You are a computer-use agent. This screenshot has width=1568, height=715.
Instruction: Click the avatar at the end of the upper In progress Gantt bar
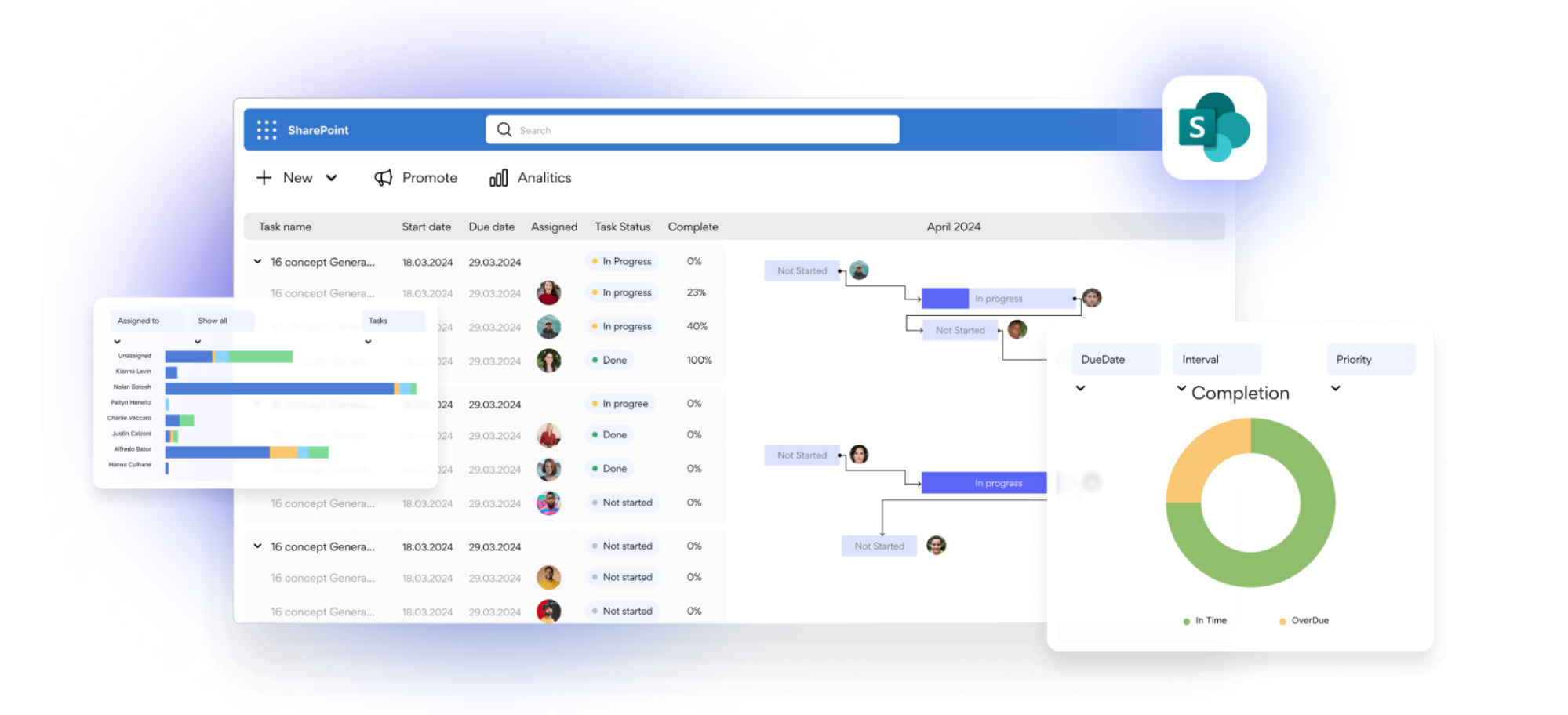pyautogui.click(x=1092, y=298)
